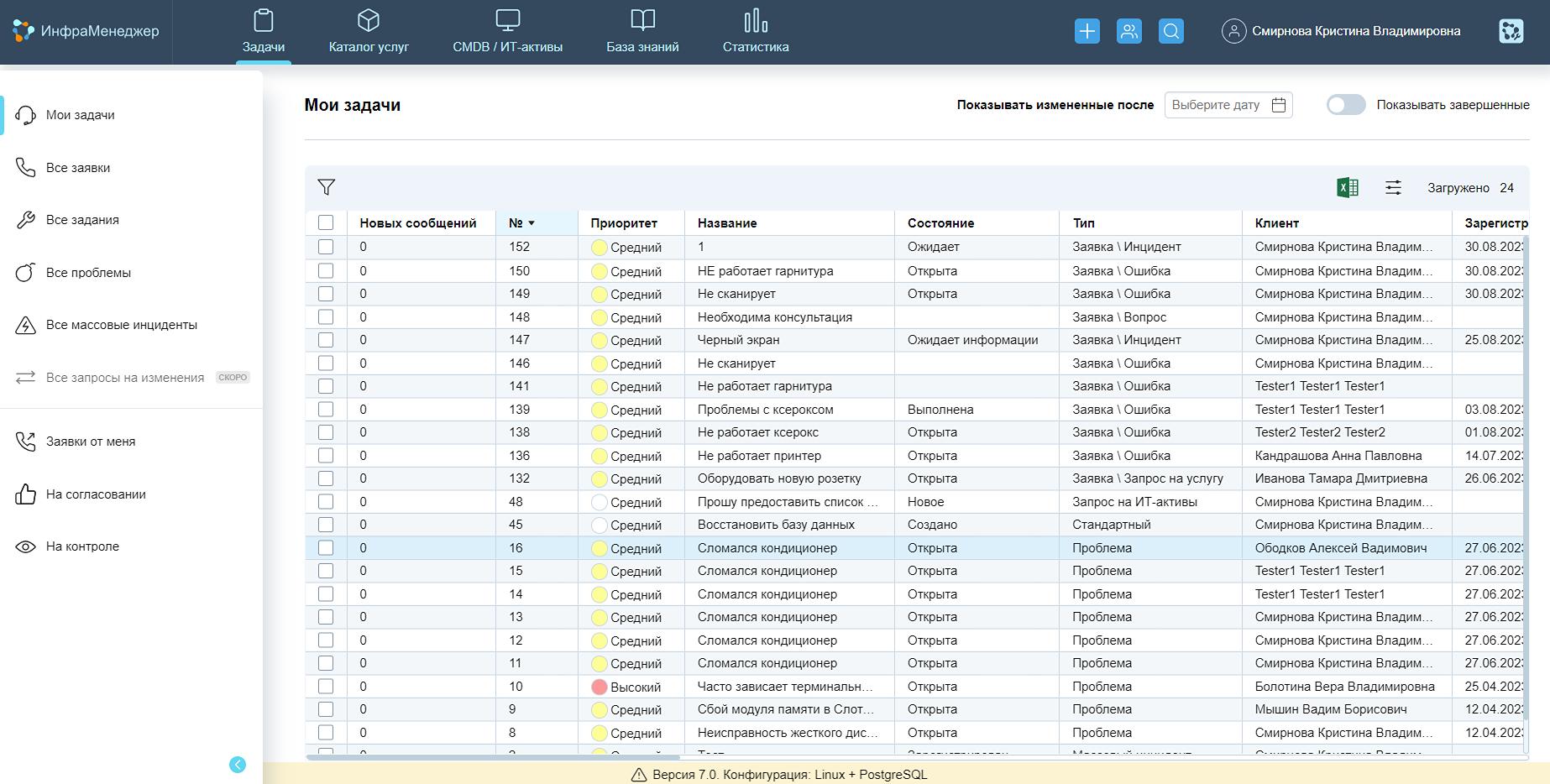The width and height of the screenshot is (1550, 784).
Task: Click the blue users group icon
Action: tap(1128, 31)
